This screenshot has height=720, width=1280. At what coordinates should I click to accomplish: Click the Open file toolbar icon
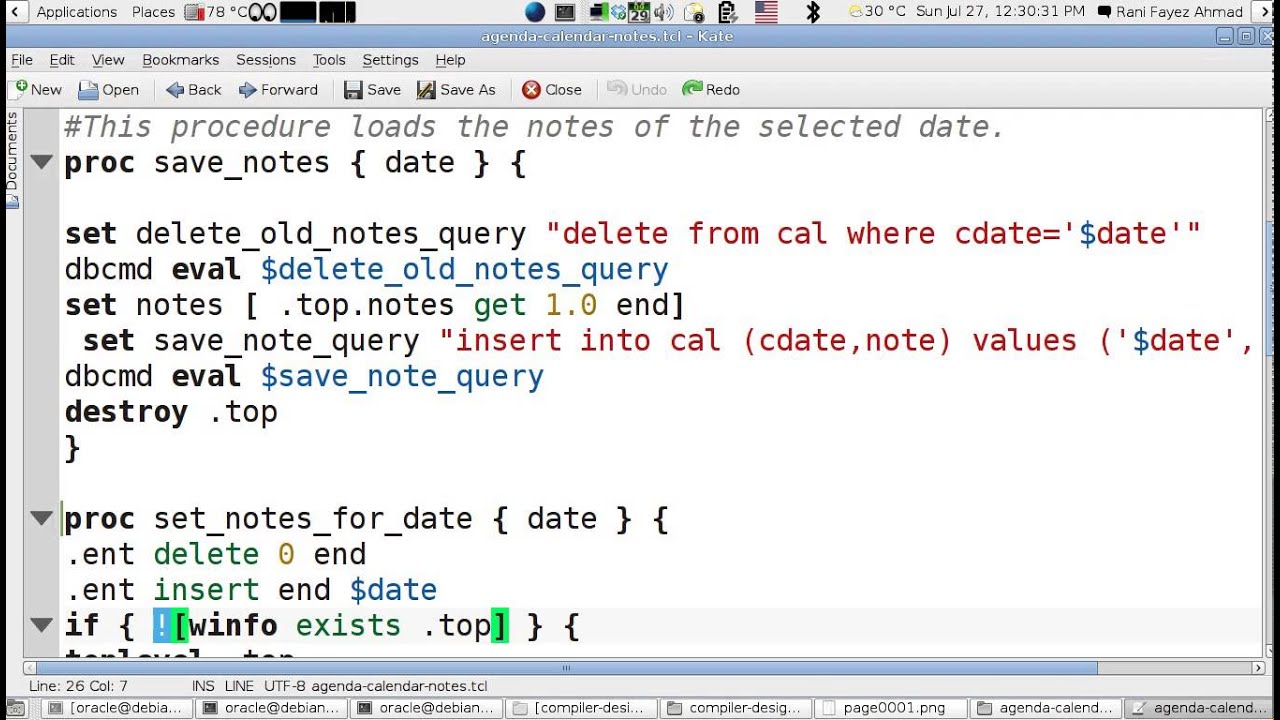click(x=88, y=90)
